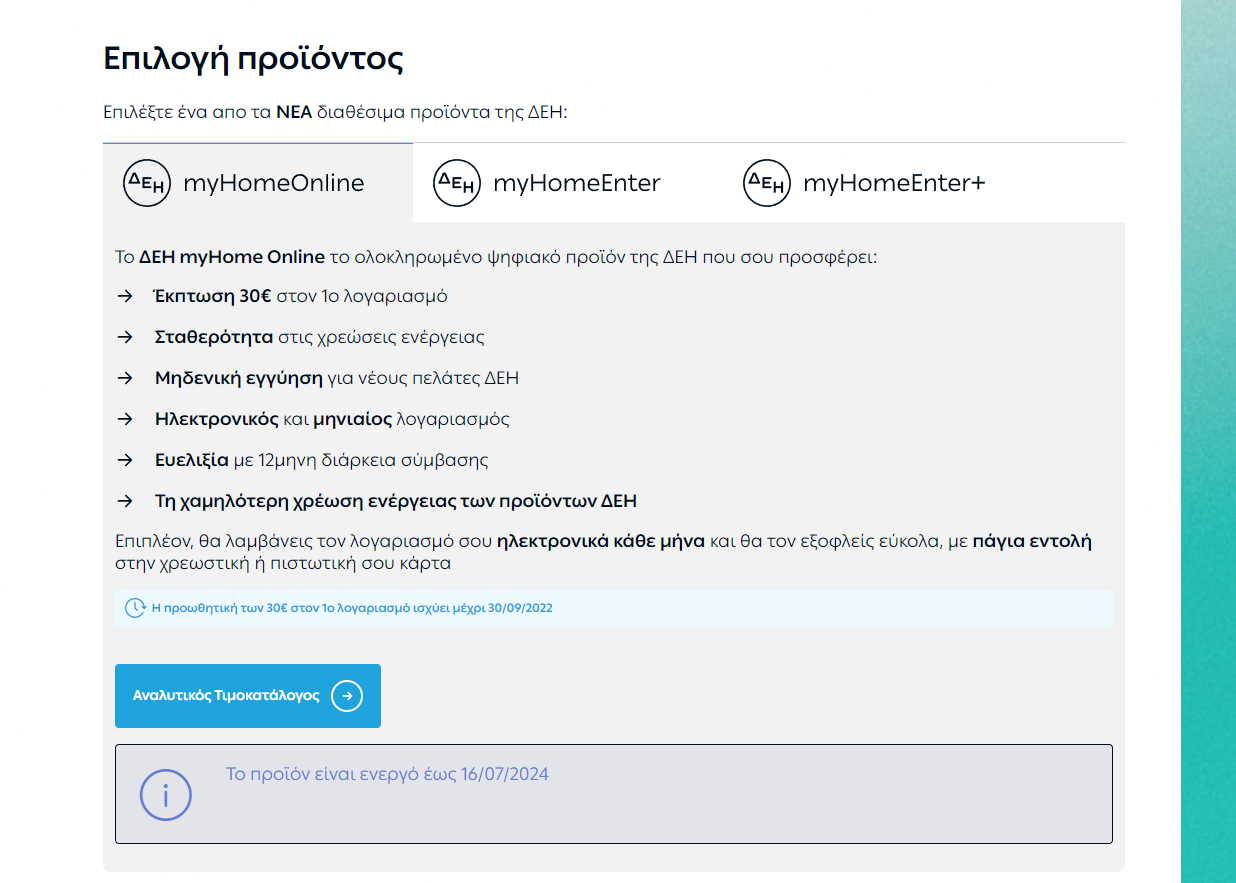Click Τη χαμηλότερη χρέωση ενέργειας των προϊόντων ΔΕΗ
This screenshot has width=1236, height=883.
click(x=396, y=501)
